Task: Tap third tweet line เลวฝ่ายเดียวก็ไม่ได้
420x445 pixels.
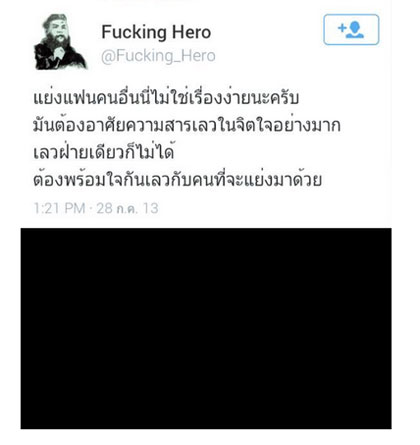Action: [104, 153]
